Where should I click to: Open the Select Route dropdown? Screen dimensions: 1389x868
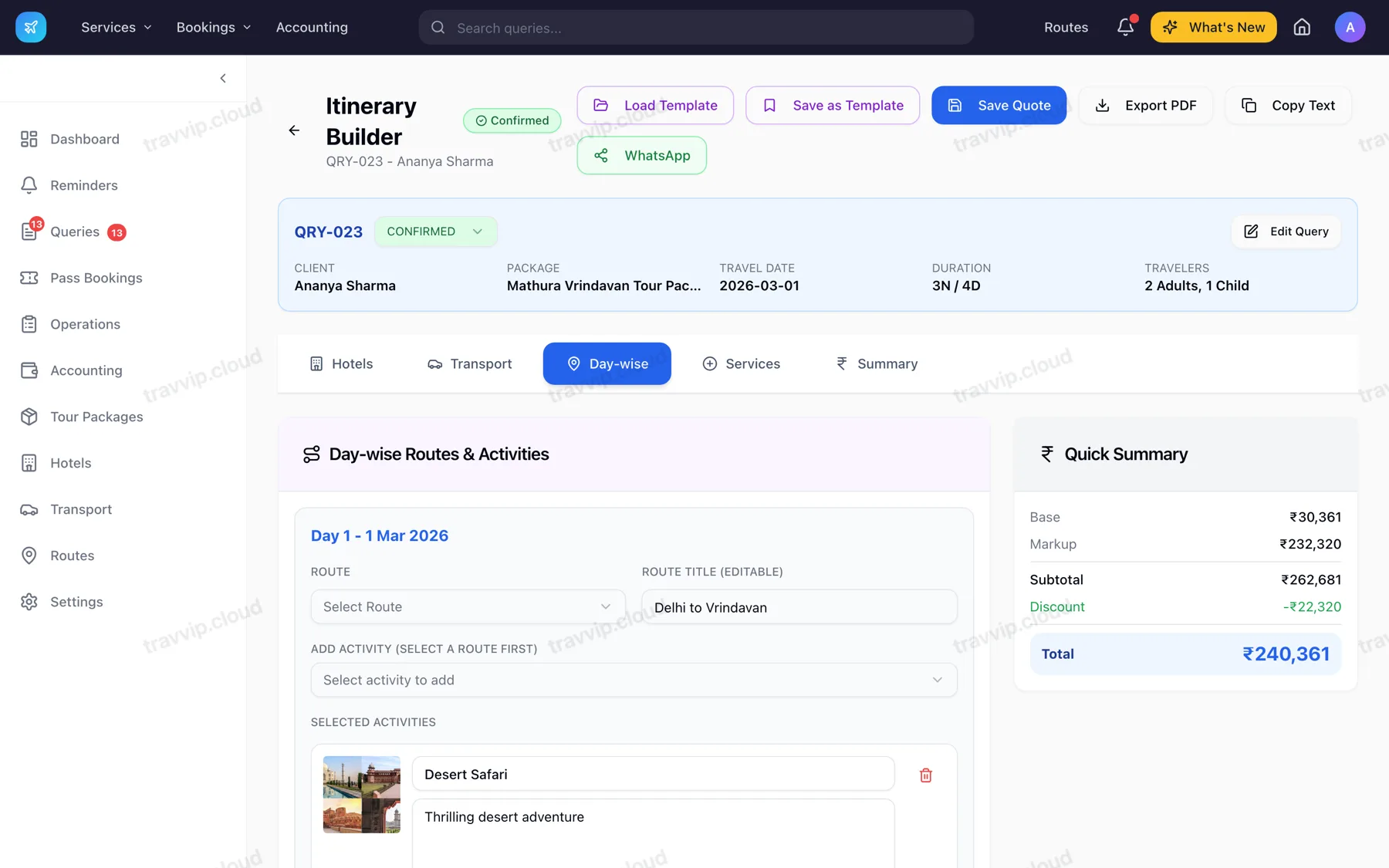click(x=468, y=606)
